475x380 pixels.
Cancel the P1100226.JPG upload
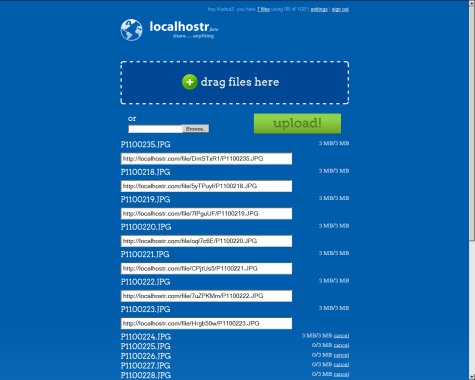[x=341, y=355]
